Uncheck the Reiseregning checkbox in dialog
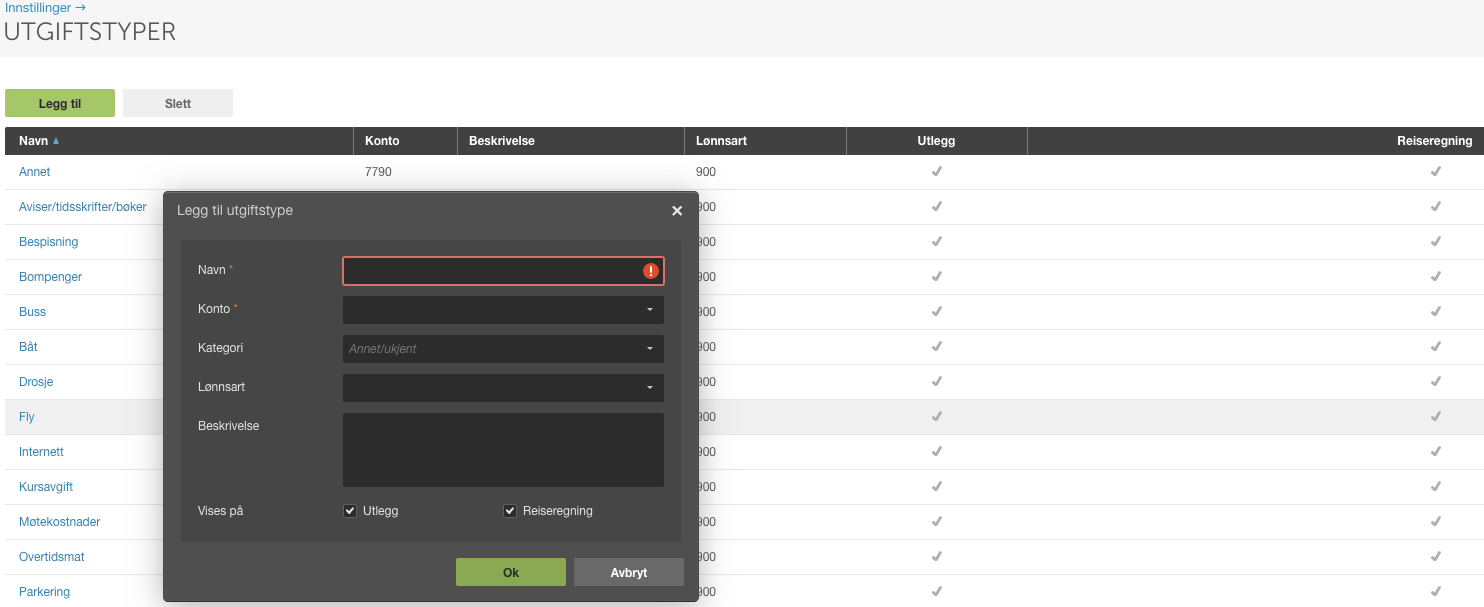The height and width of the screenshot is (607, 1484). coord(510,511)
